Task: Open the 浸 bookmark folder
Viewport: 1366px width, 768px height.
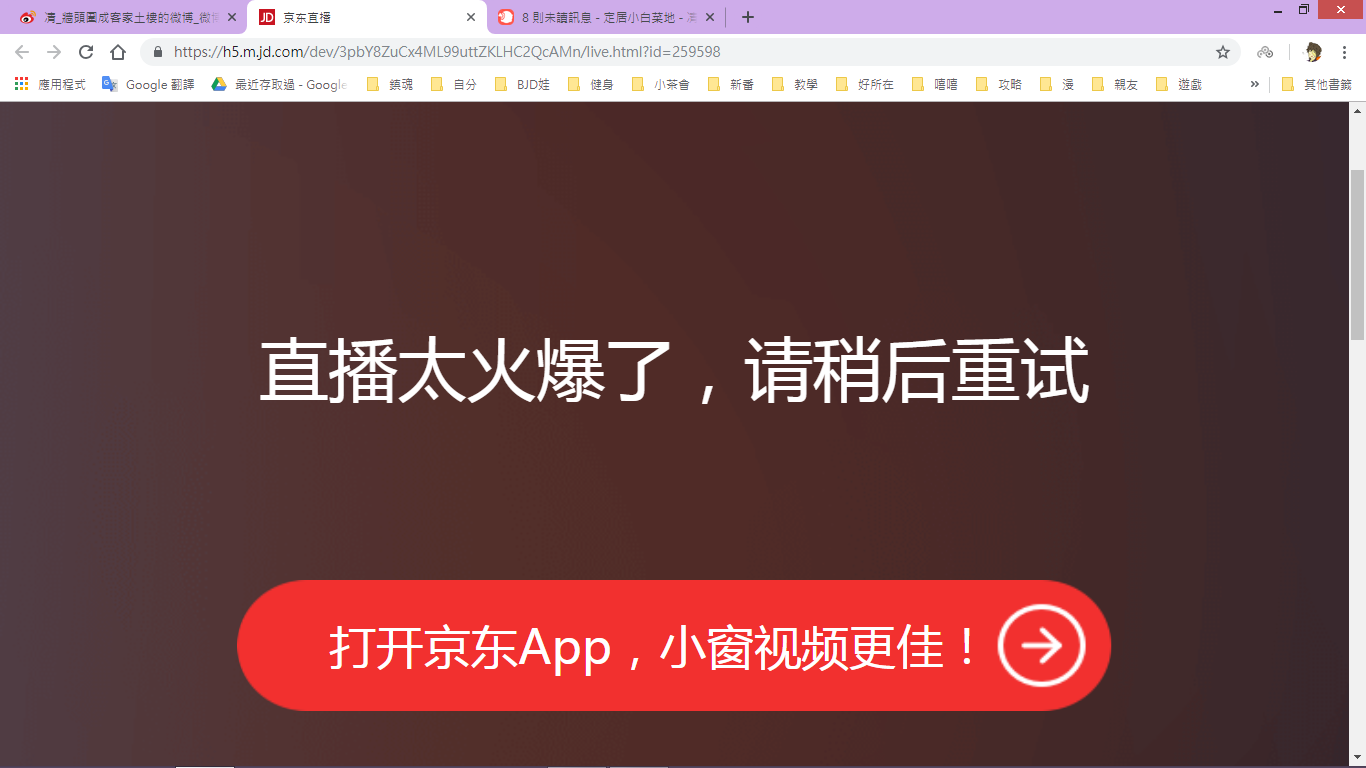Action: 1057,85
